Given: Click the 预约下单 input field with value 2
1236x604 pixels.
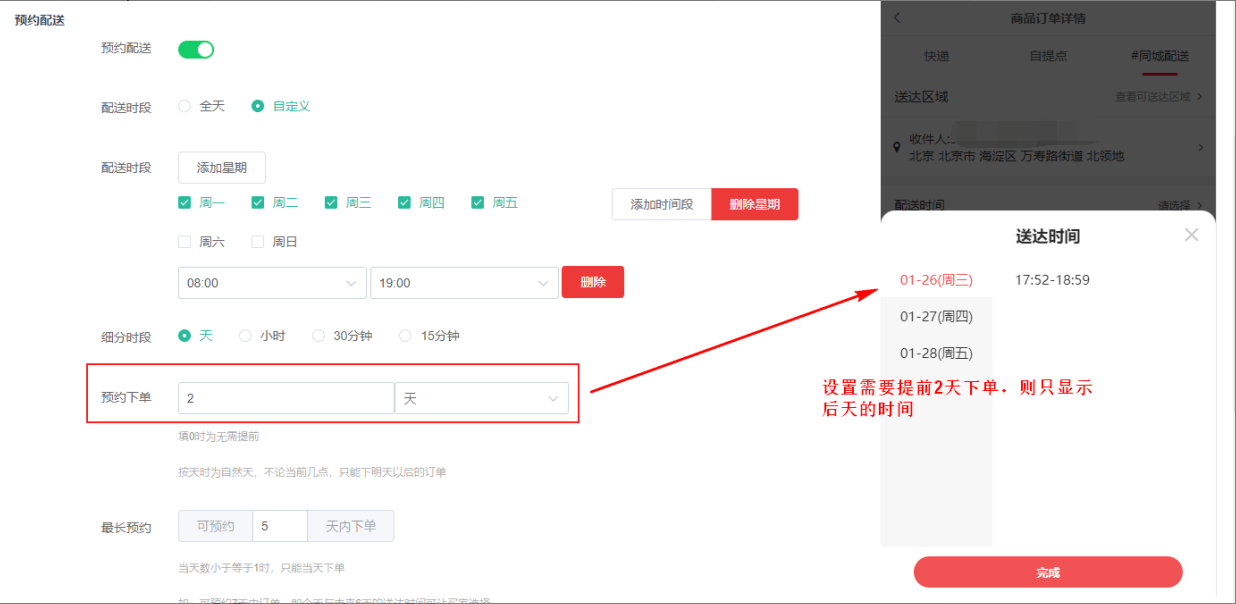Looking at the screenshot, I should (x=286, y=399).
